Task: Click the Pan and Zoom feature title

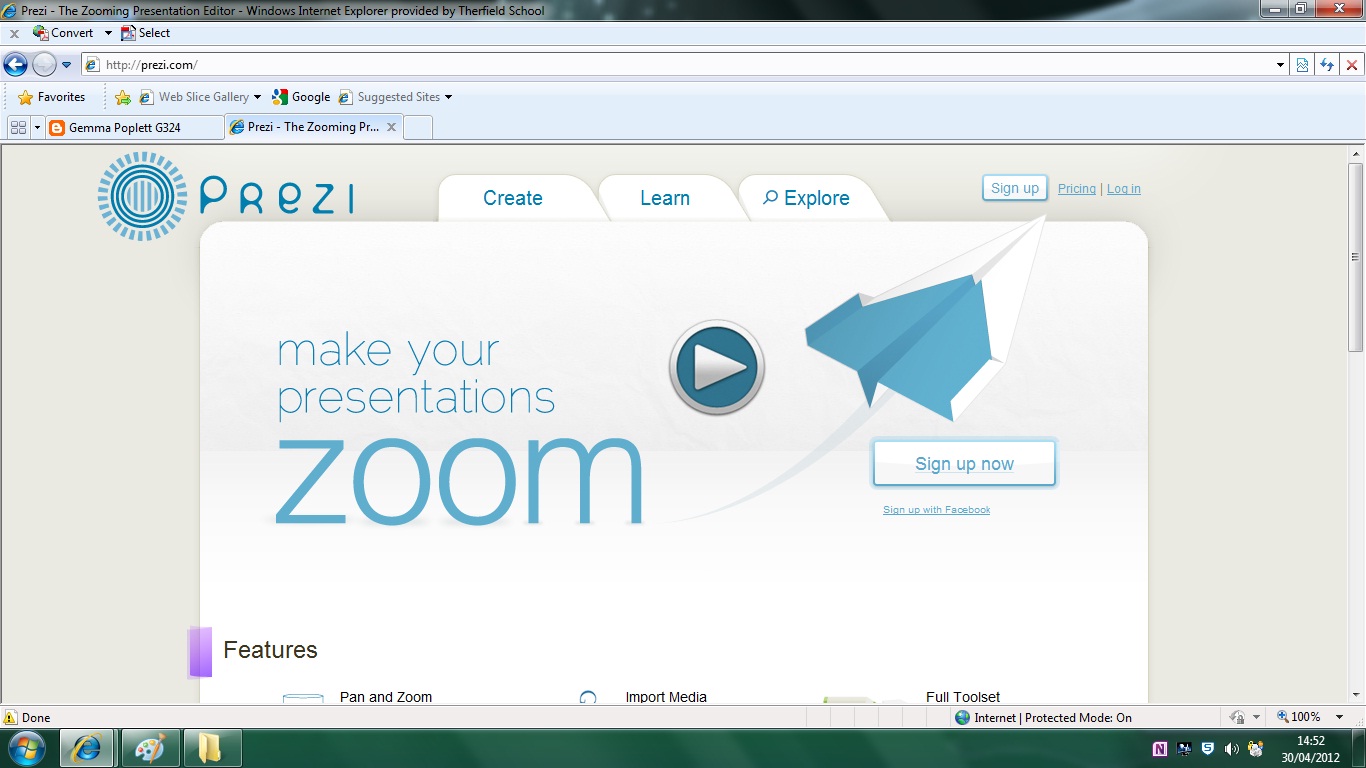Action: tap(386, 697)
